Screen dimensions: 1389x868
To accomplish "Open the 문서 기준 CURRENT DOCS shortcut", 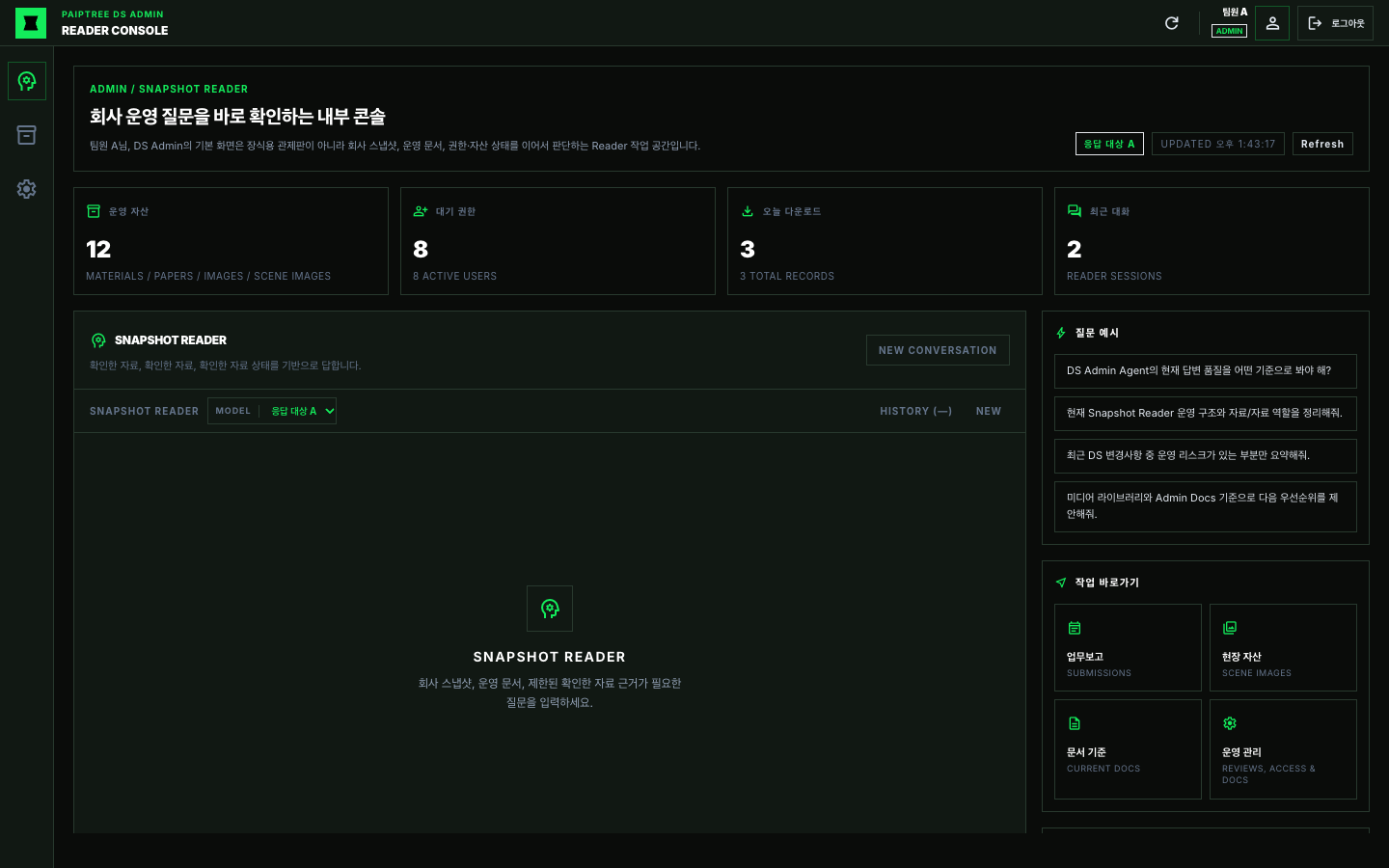I will pyautogui.click(x=1128, y=749).
